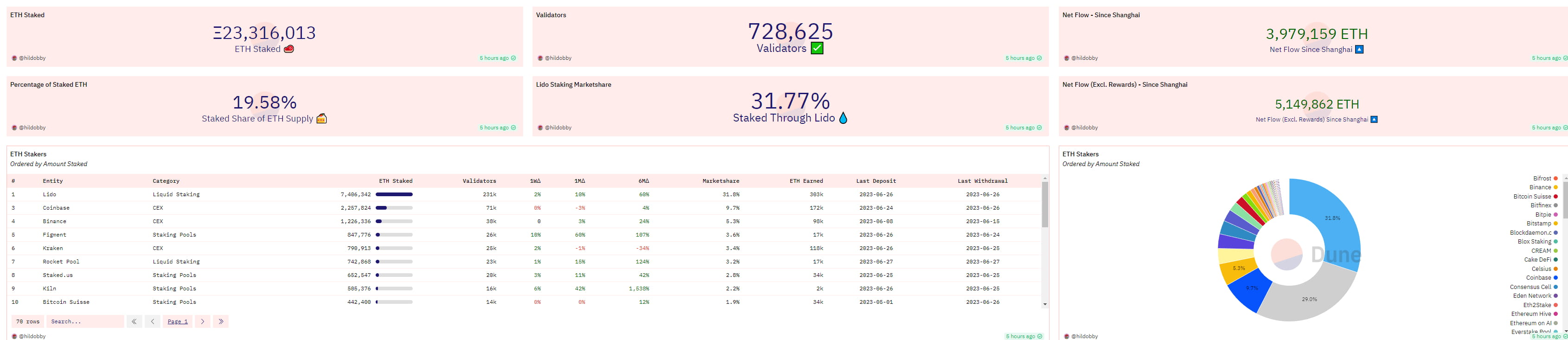Sort table by Entity column
Screen dimensions: 1568x340
(53, 181)
